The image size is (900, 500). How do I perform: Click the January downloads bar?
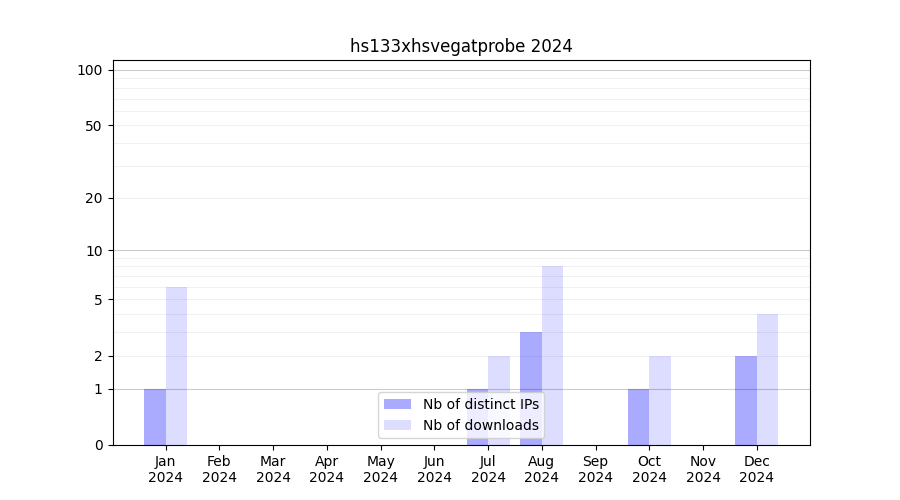176,366
